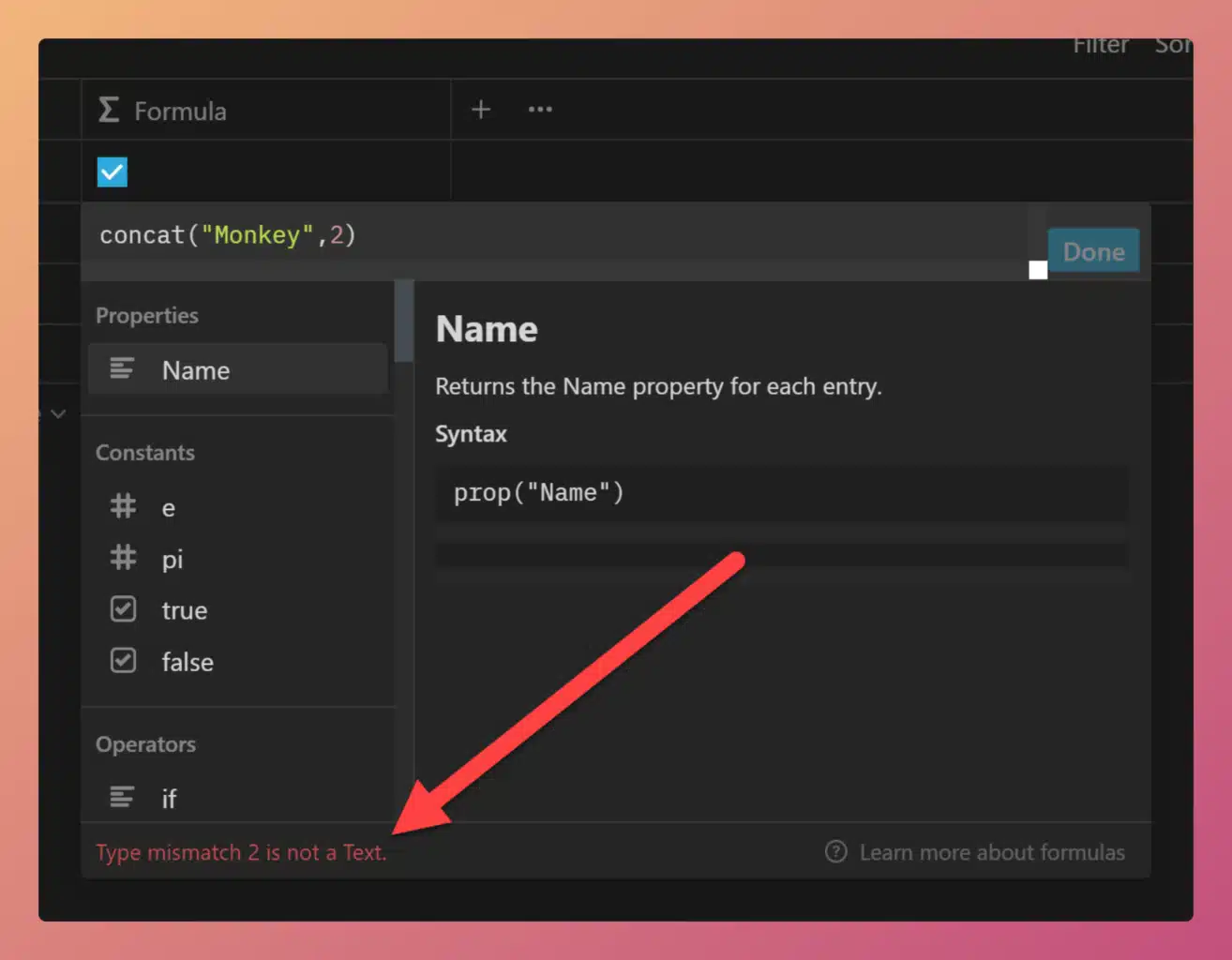The height and width of the screenshot is (960, 1232).
Task: Click the question mark help icon
Action: tap(835, 852)
